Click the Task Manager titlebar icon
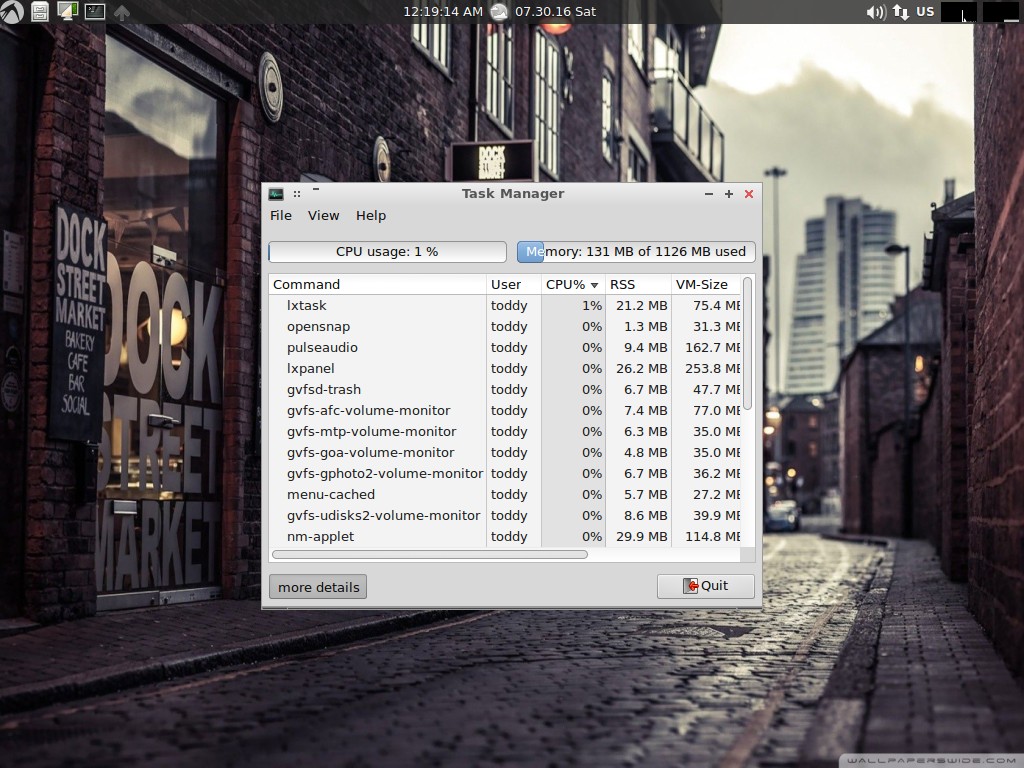Viewport: 1024px width, 768px height. click(x=277, y=194)
